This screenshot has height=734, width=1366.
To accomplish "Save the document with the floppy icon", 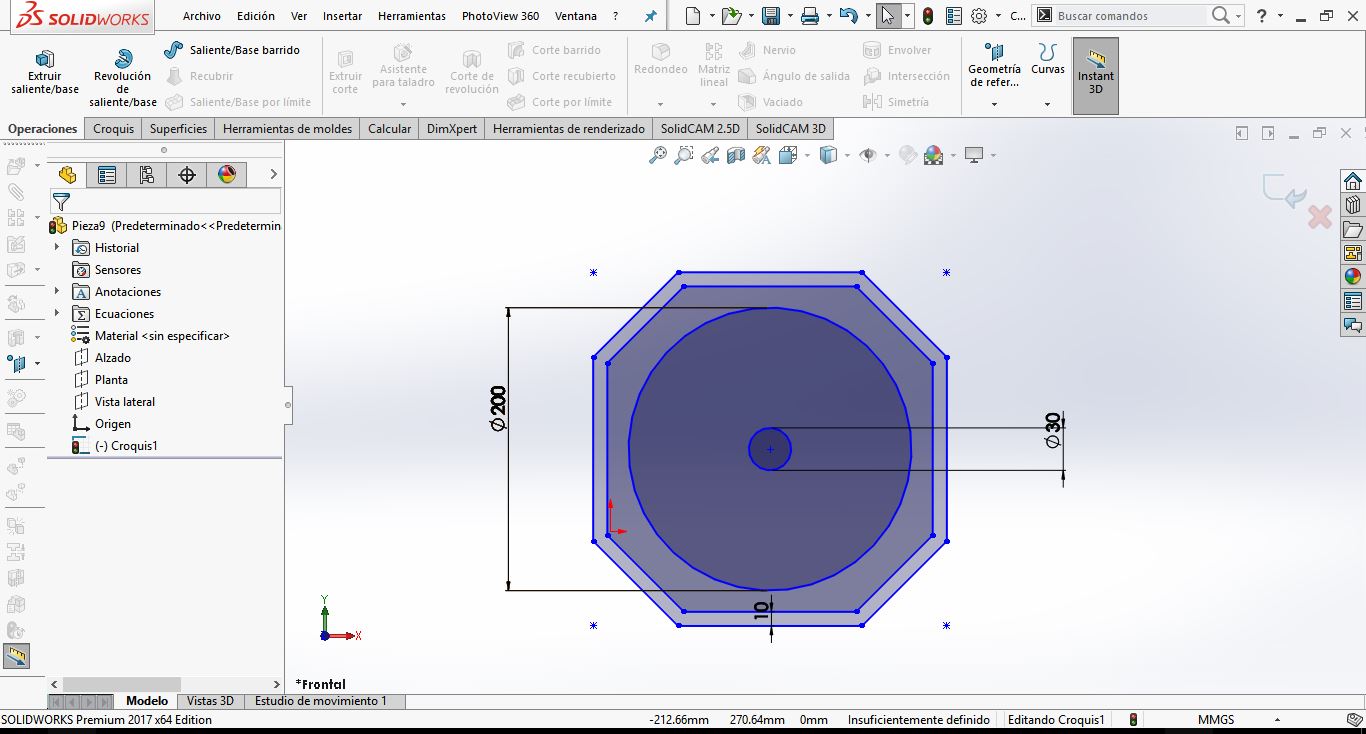I will coord(770,16).
